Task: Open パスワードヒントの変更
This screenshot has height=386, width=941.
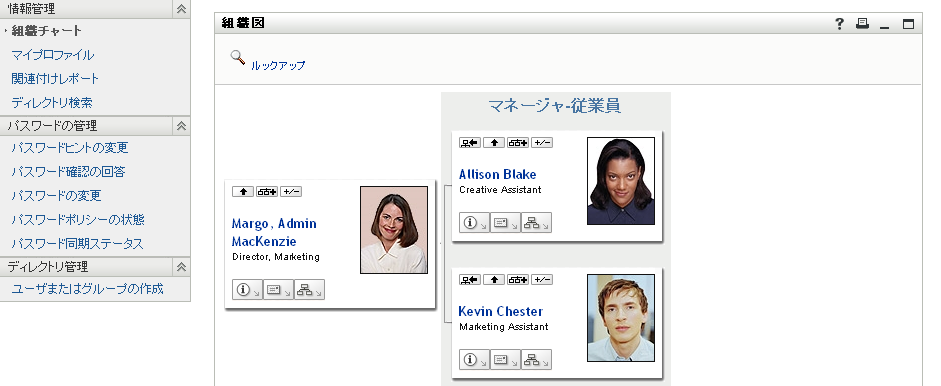Action: tap(70, 148)
